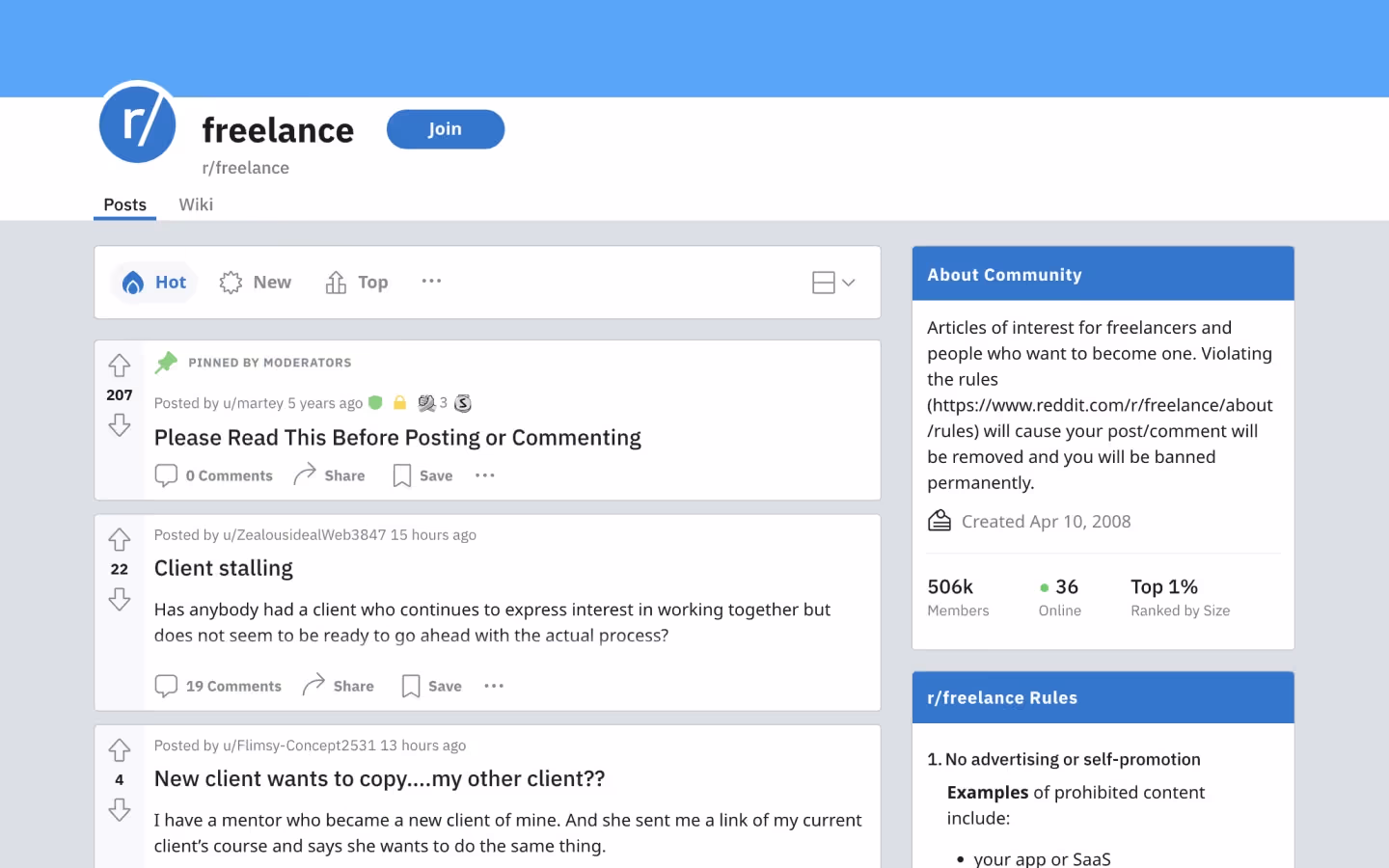The width and height of the screenshot is (1389, 868).
Task: Click the silver award icon
Action: pos(463,403)
